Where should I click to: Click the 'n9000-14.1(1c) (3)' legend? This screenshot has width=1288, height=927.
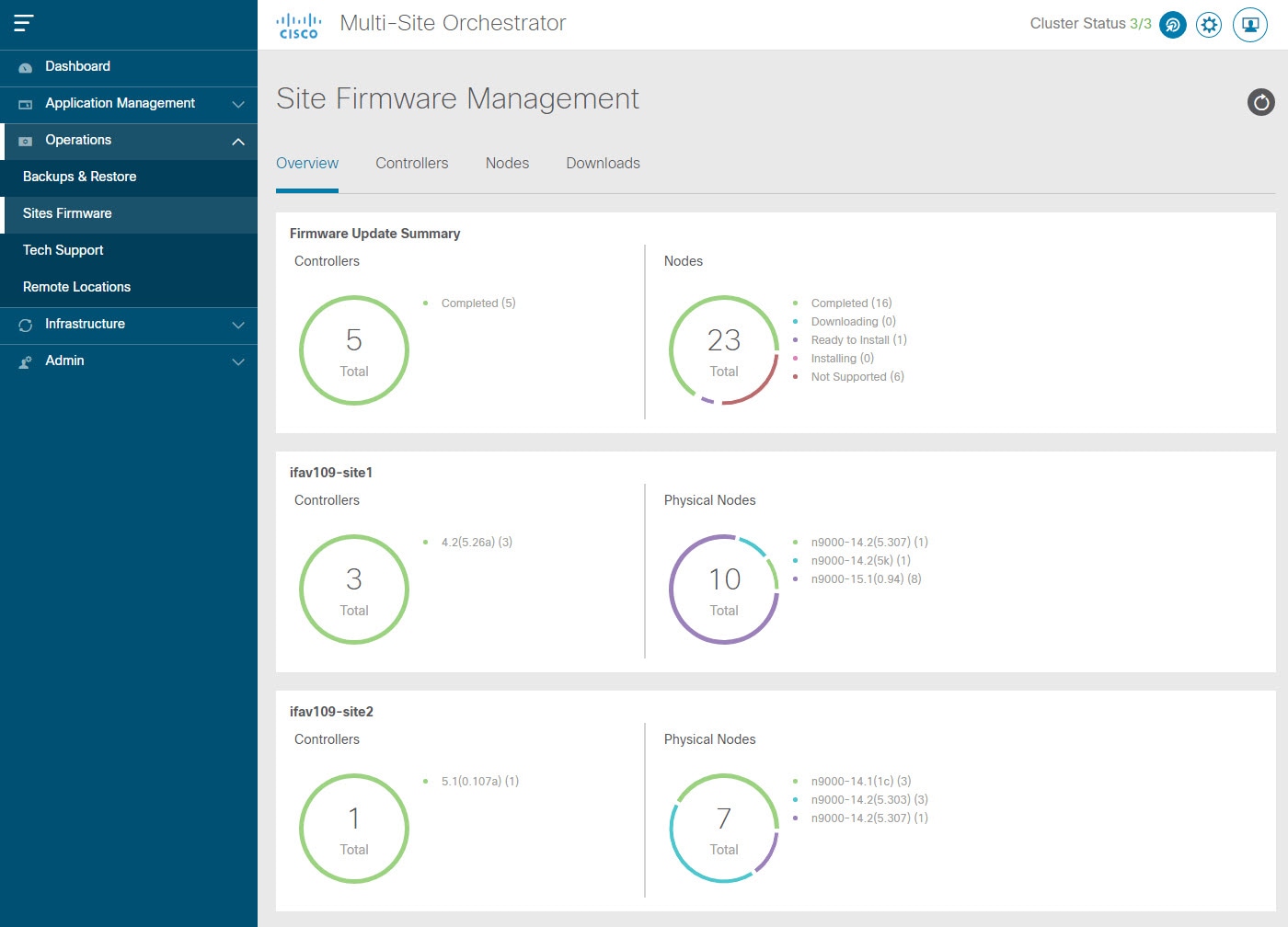tap(861, 782)
